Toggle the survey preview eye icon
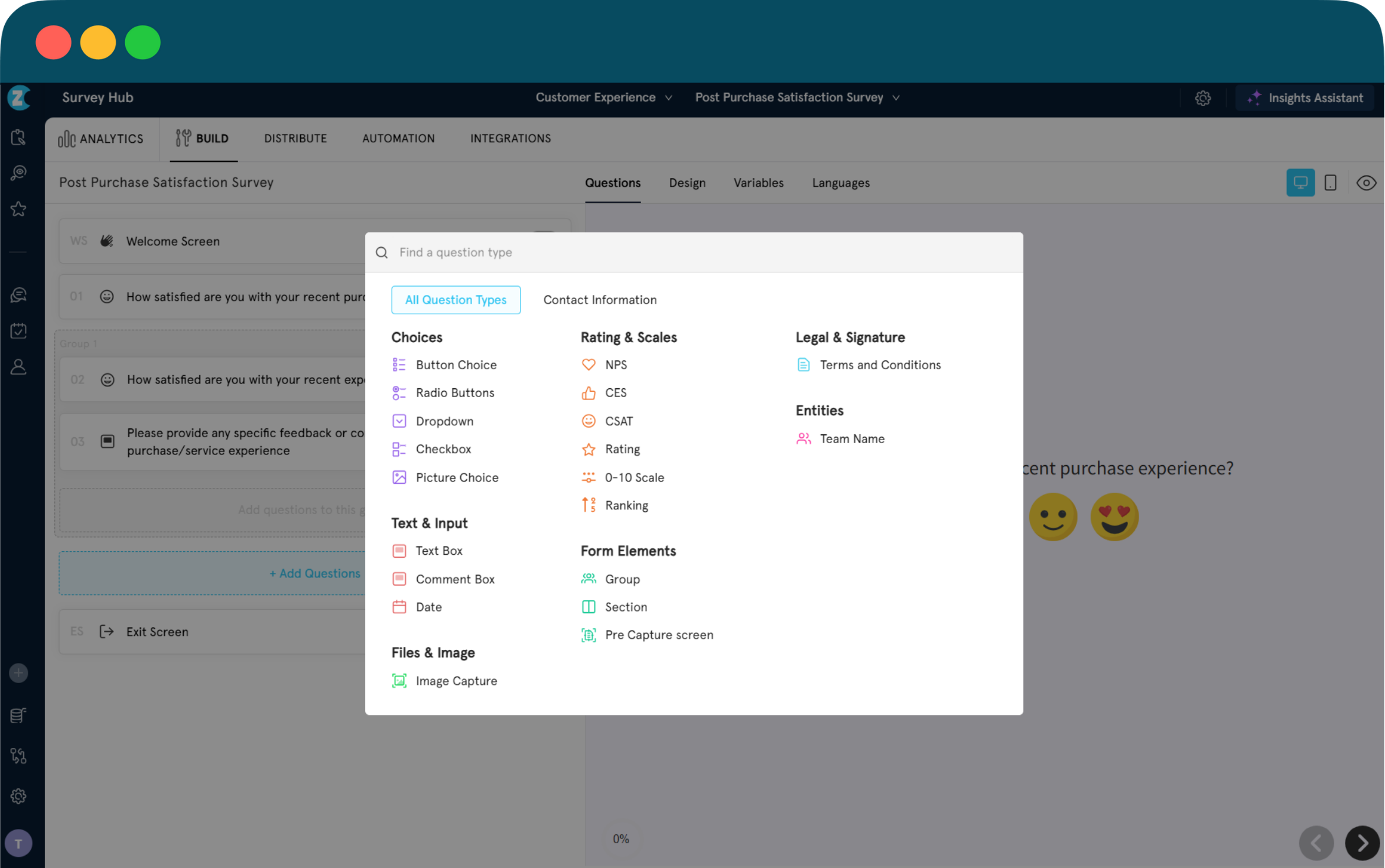 click(1366, 183)
